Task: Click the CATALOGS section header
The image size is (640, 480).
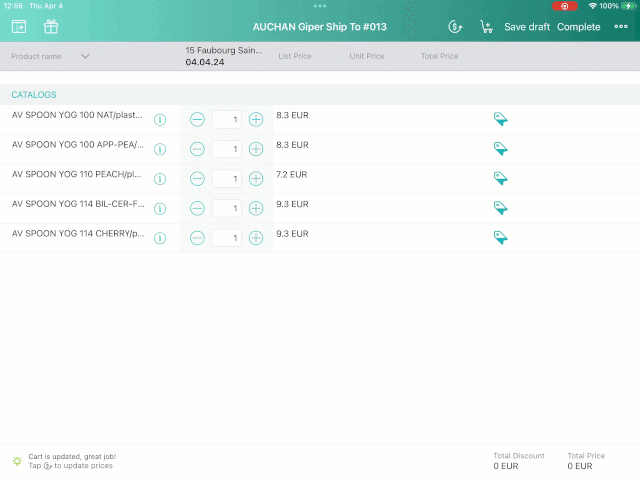Action: [34, 95]
